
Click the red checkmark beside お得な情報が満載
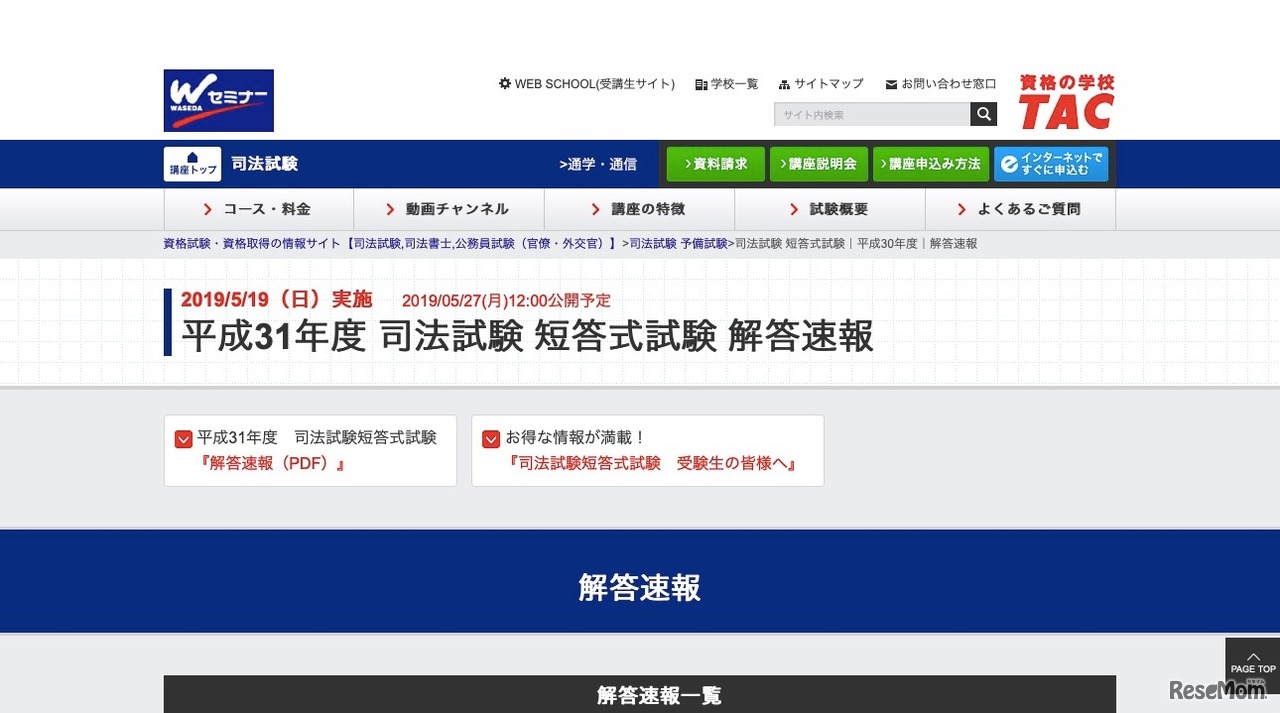click(490, 438)
